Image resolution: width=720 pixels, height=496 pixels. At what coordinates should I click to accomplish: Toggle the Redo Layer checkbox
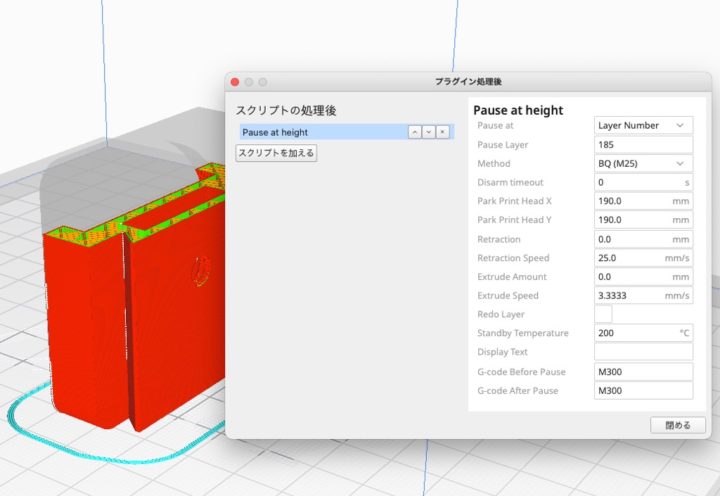603,314
